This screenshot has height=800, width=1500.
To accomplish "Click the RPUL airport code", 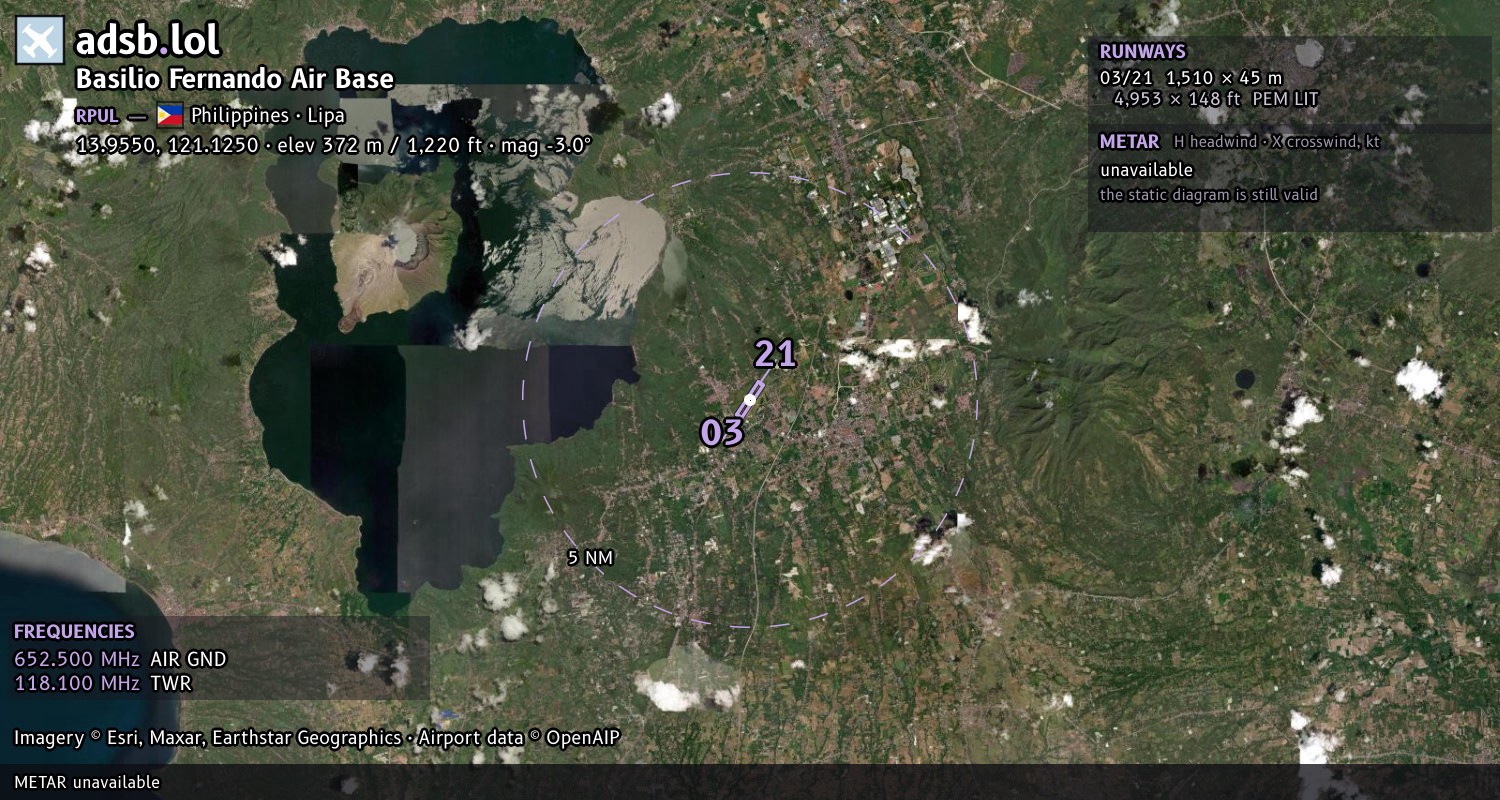I will point(97,115).
